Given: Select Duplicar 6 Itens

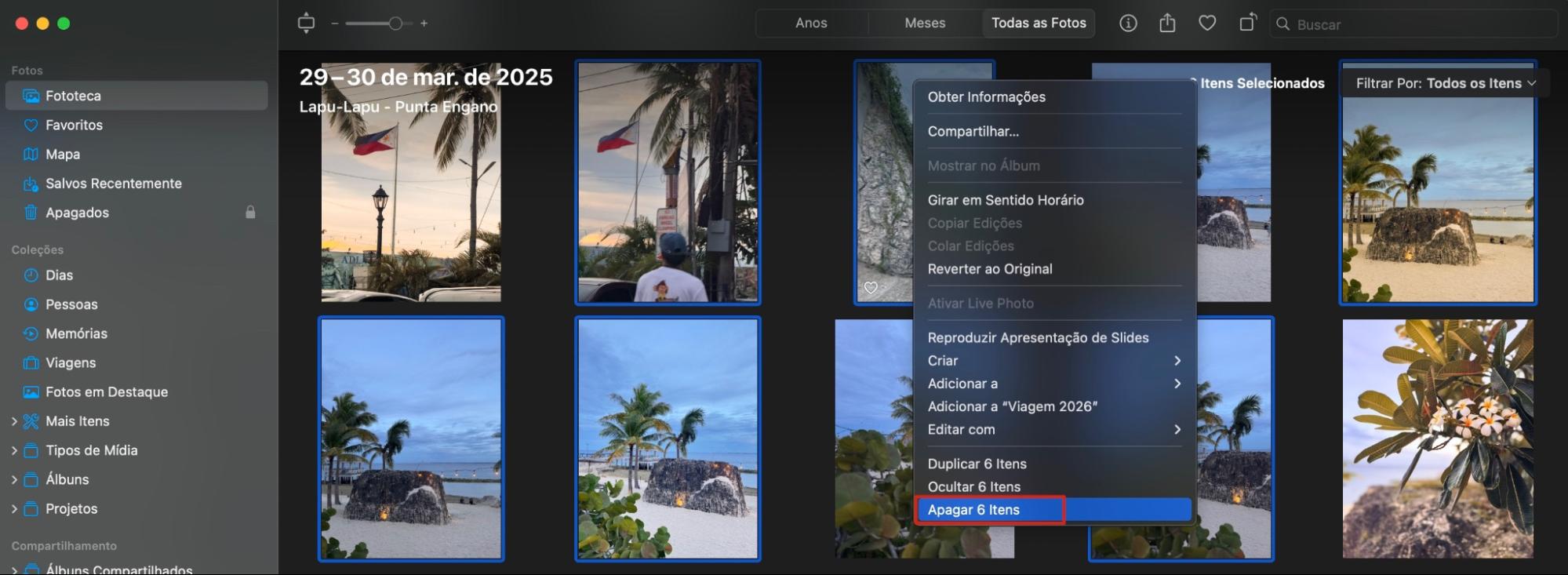Looking at the screenshot, I should 1054,464.
